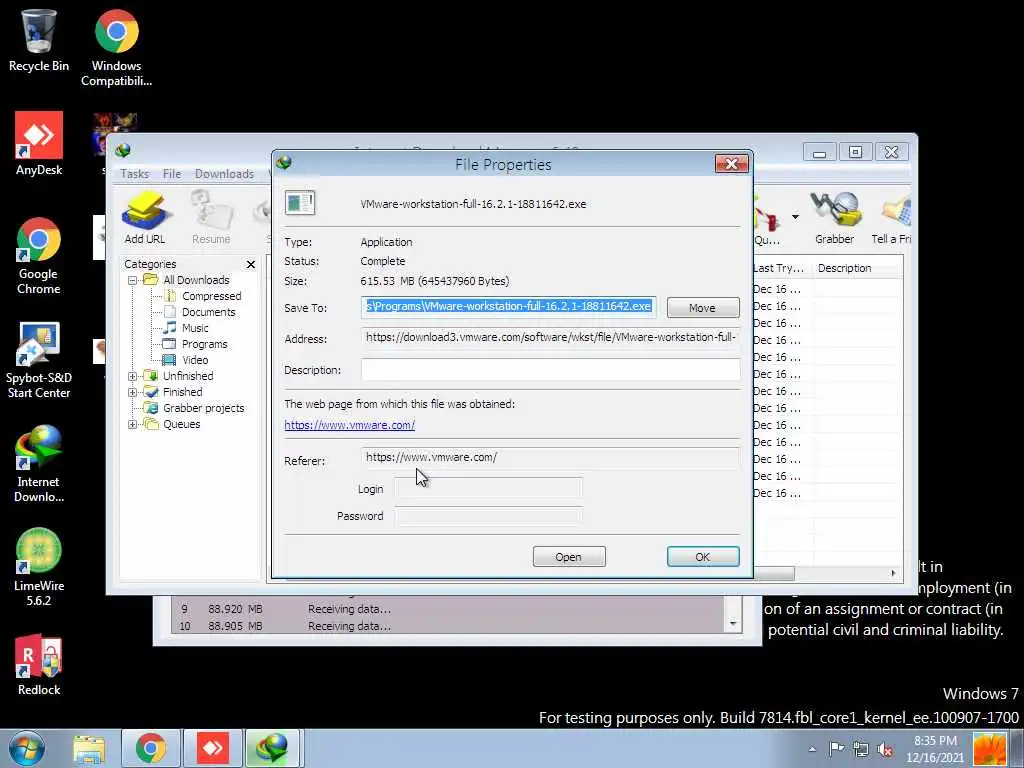Select the Video category
The image size is (1024, 768).
(195, 360)
